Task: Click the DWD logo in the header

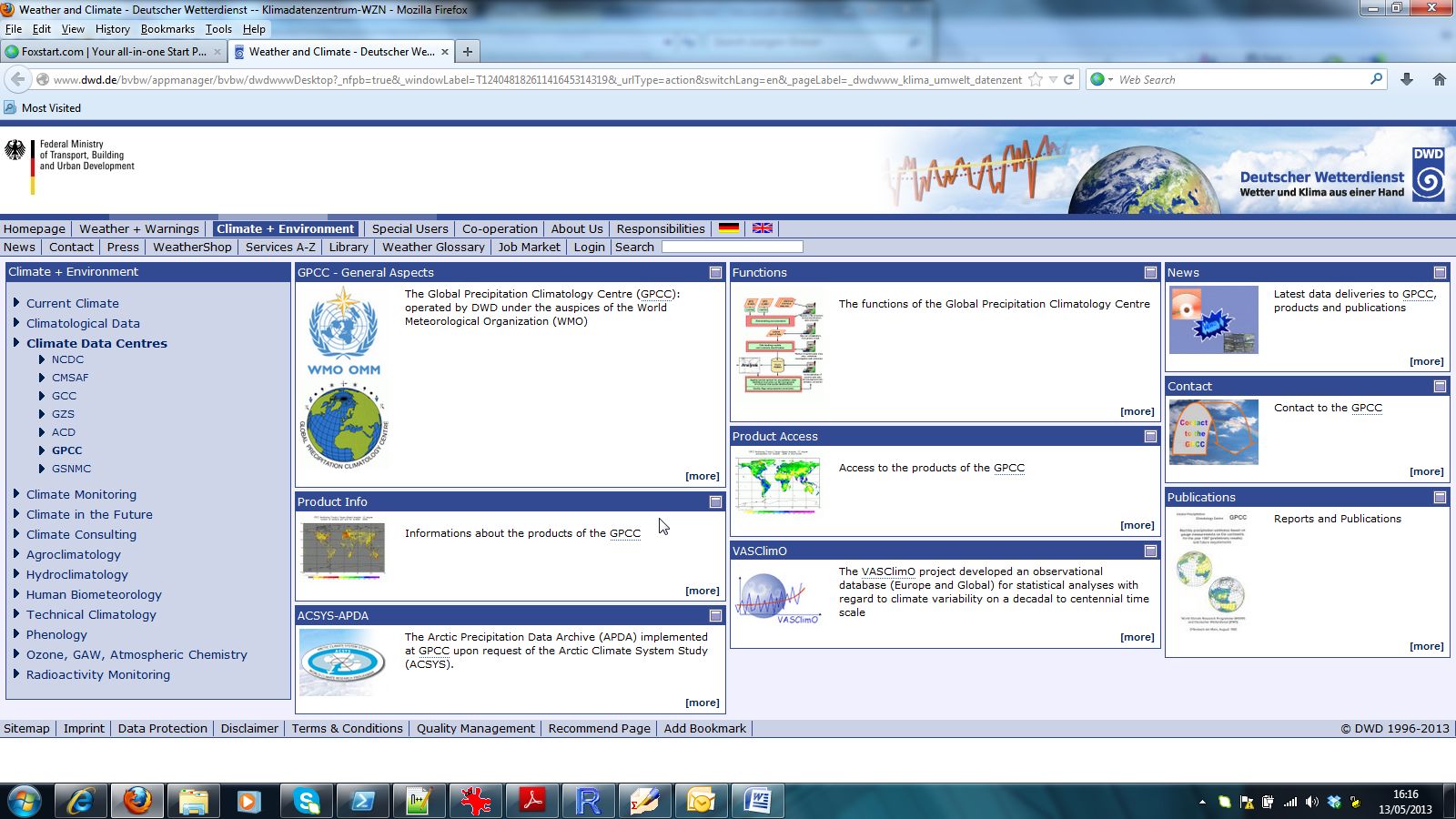Action: coord(1428,173)
